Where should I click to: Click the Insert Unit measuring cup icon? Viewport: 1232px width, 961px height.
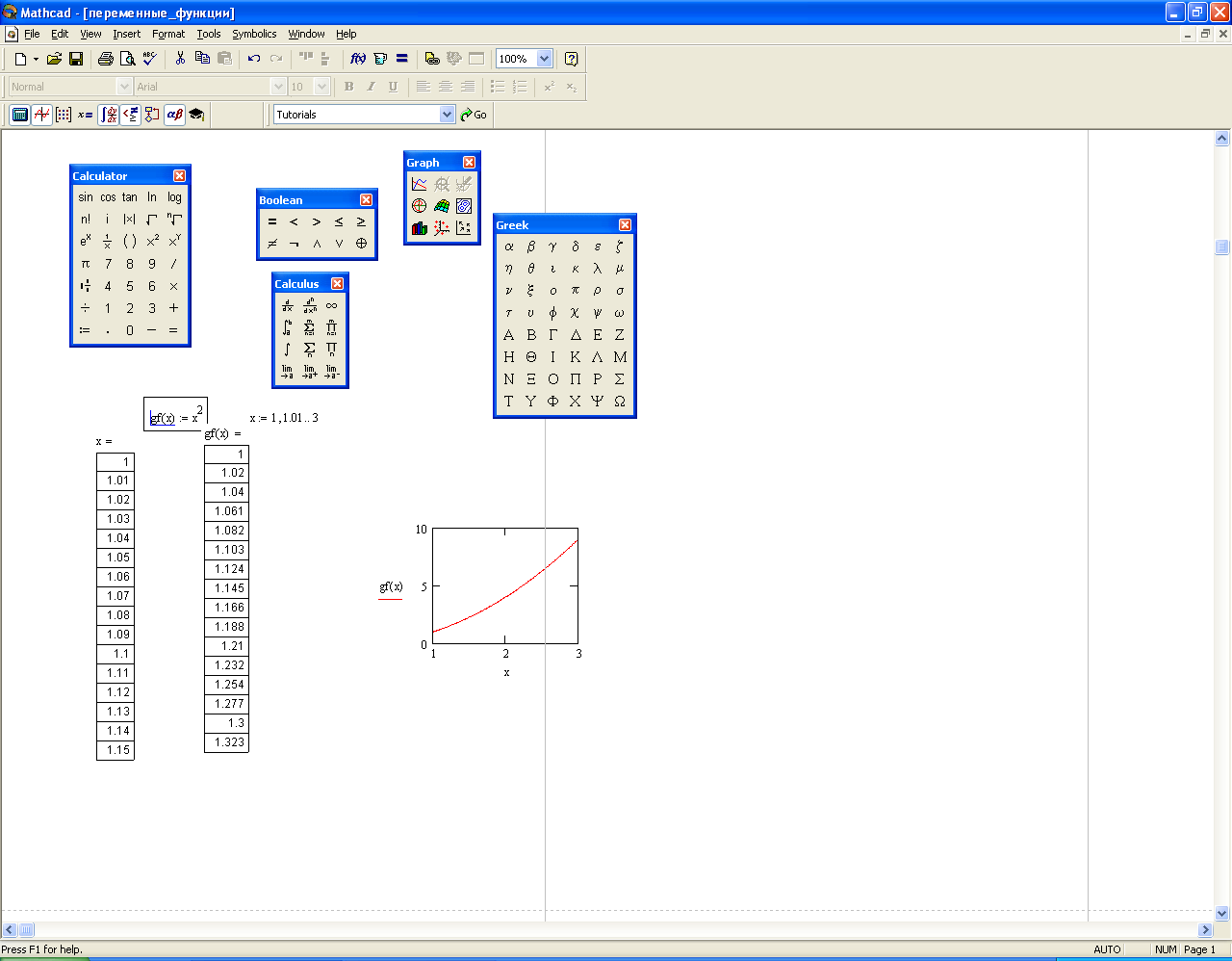click(380, 59)
